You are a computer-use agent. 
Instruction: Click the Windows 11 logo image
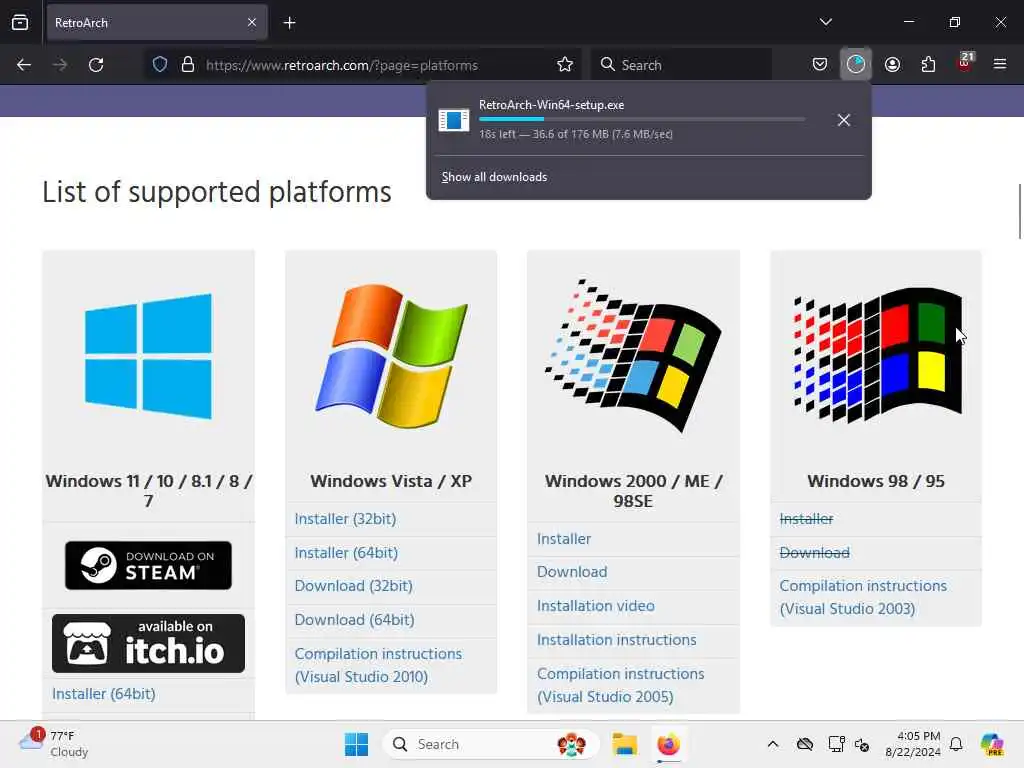(148, 356)
